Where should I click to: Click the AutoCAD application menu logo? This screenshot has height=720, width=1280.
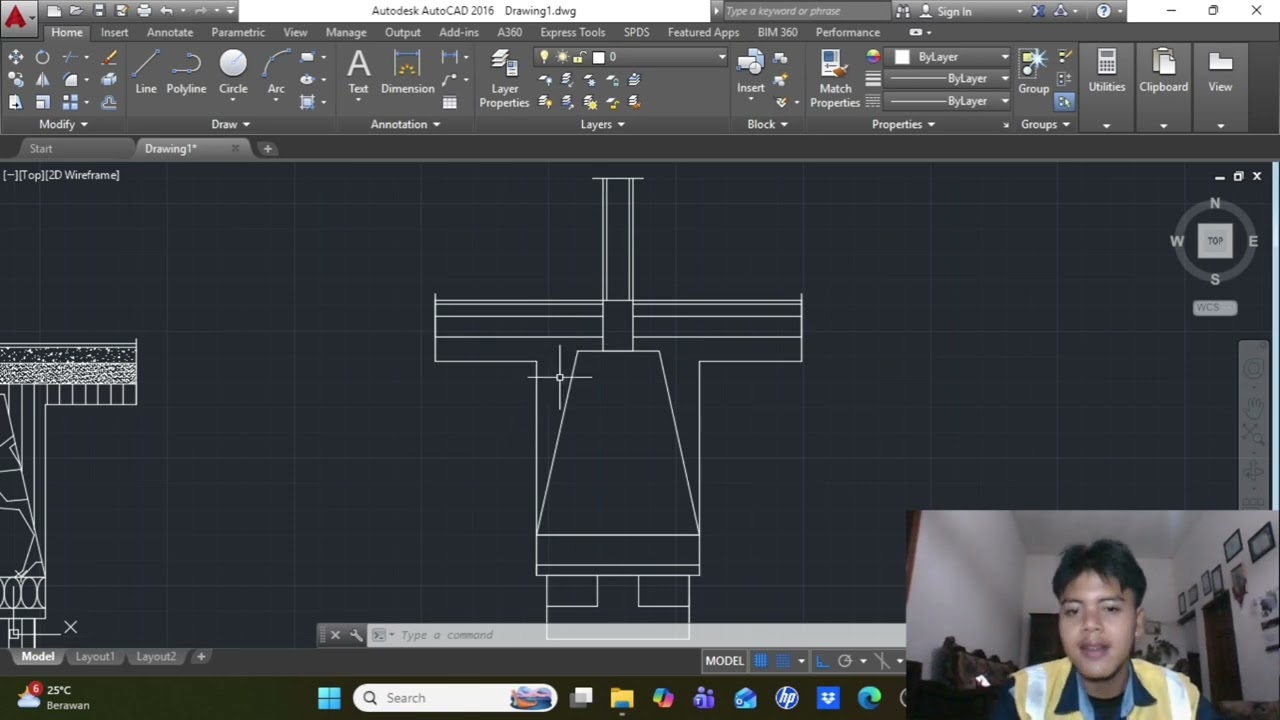pos(16,16)
